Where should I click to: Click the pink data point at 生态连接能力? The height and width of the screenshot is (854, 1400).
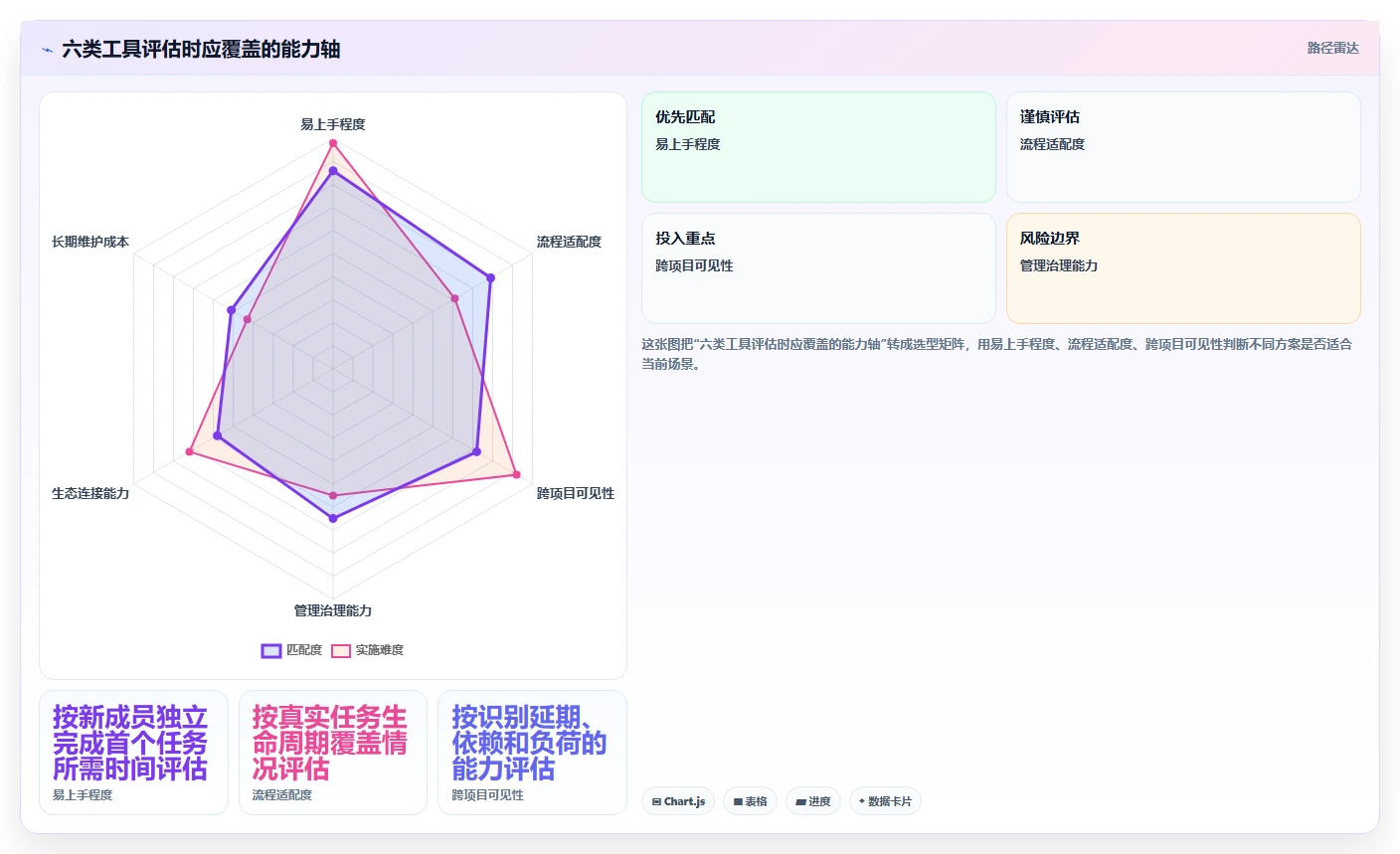coord(189,452)
